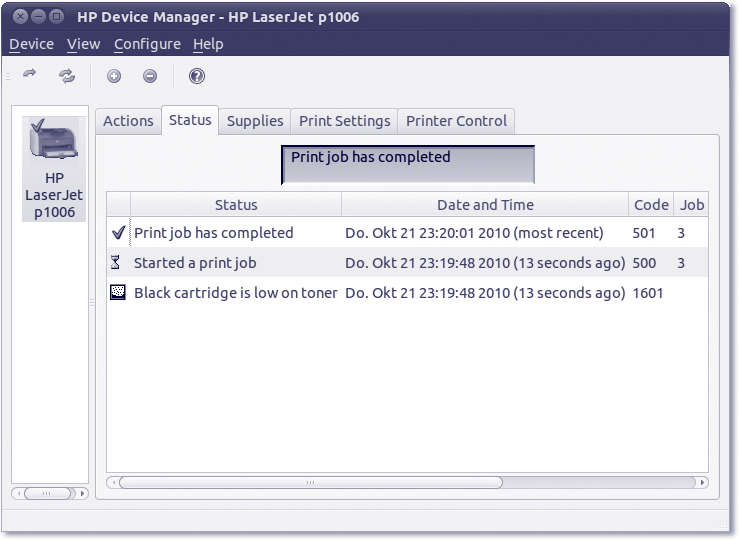Image resolution: width=739 pixels, height=540 pixels.
Task: Sort by the Date and Time column header
Action: click(x=485, y=205)
